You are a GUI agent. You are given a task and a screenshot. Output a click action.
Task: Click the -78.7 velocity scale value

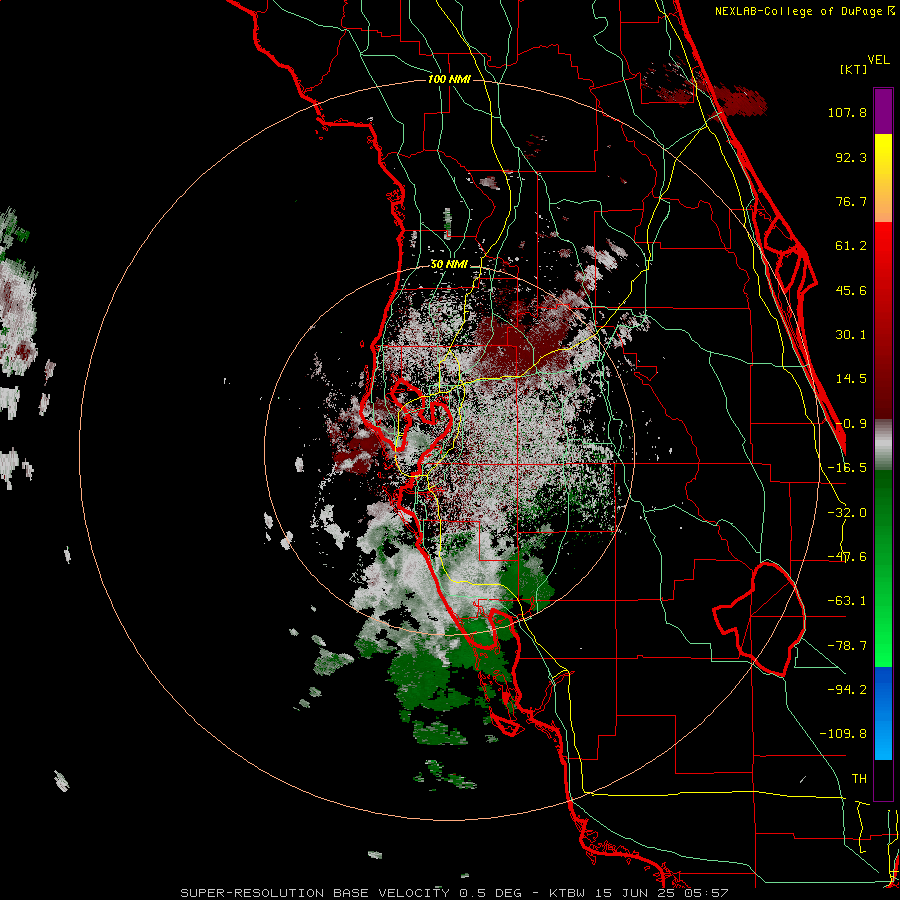847,646
